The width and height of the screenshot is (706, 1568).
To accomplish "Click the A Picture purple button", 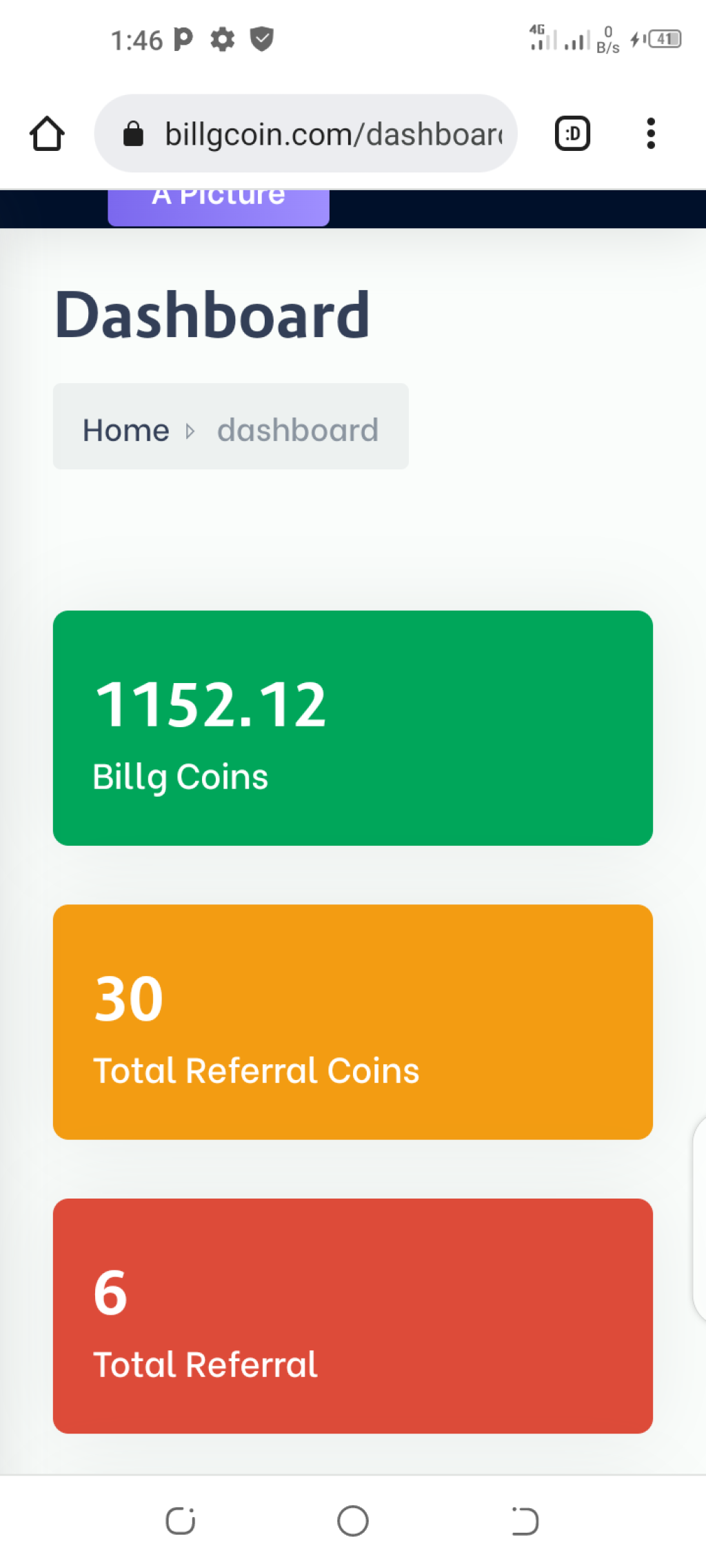I will (x=219, y=207).
